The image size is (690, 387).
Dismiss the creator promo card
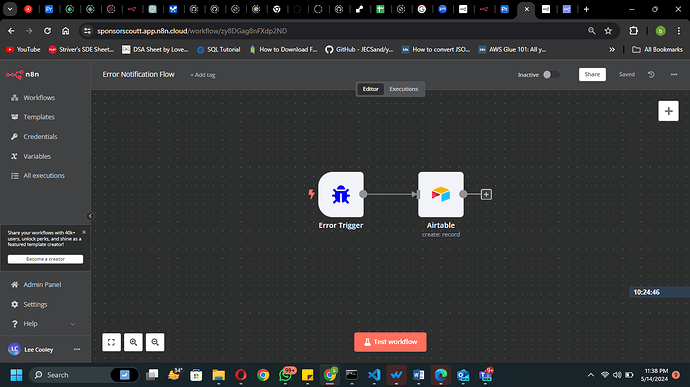pyautogui.click(x=84, y=232)
